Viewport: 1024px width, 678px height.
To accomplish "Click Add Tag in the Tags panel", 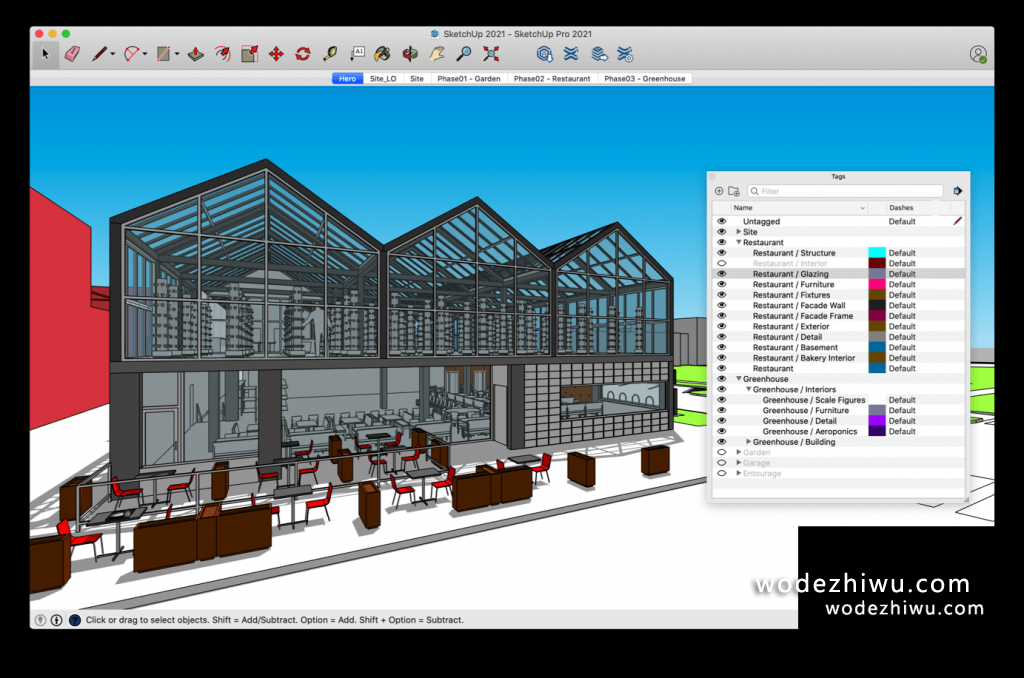I will point(719,191).
